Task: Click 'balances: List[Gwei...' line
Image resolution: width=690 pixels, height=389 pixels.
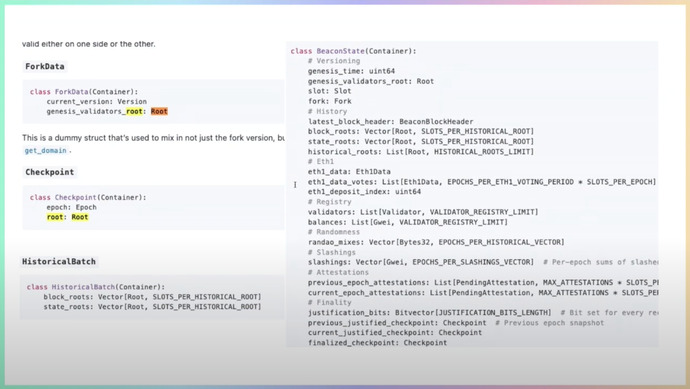Action: [408, 222]
